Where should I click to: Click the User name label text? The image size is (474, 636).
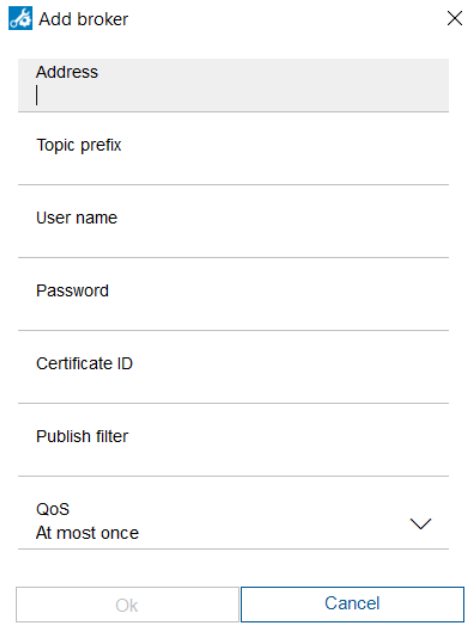tap(77, 218)
